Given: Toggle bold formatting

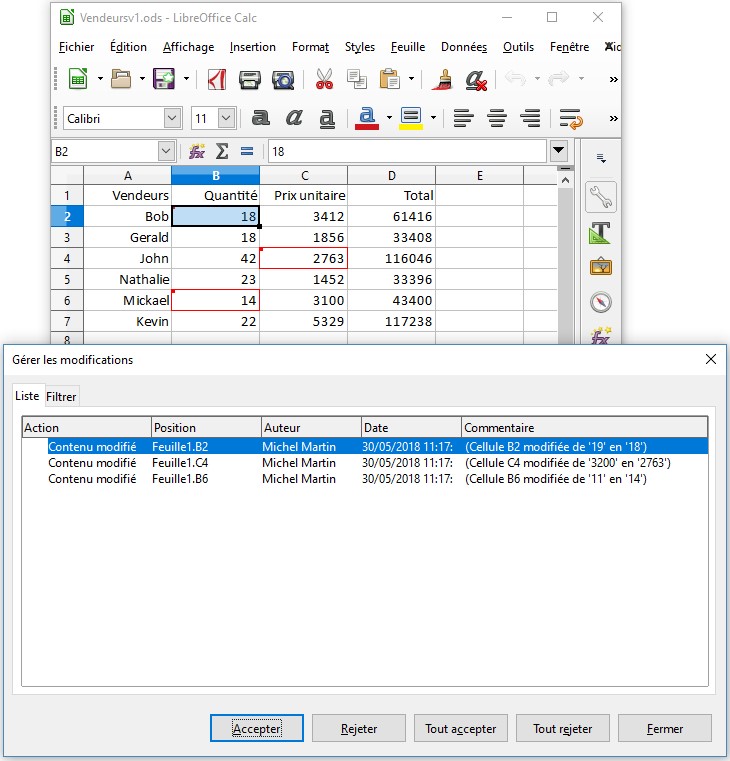Looking at the screenshot, I should point(261,118).
